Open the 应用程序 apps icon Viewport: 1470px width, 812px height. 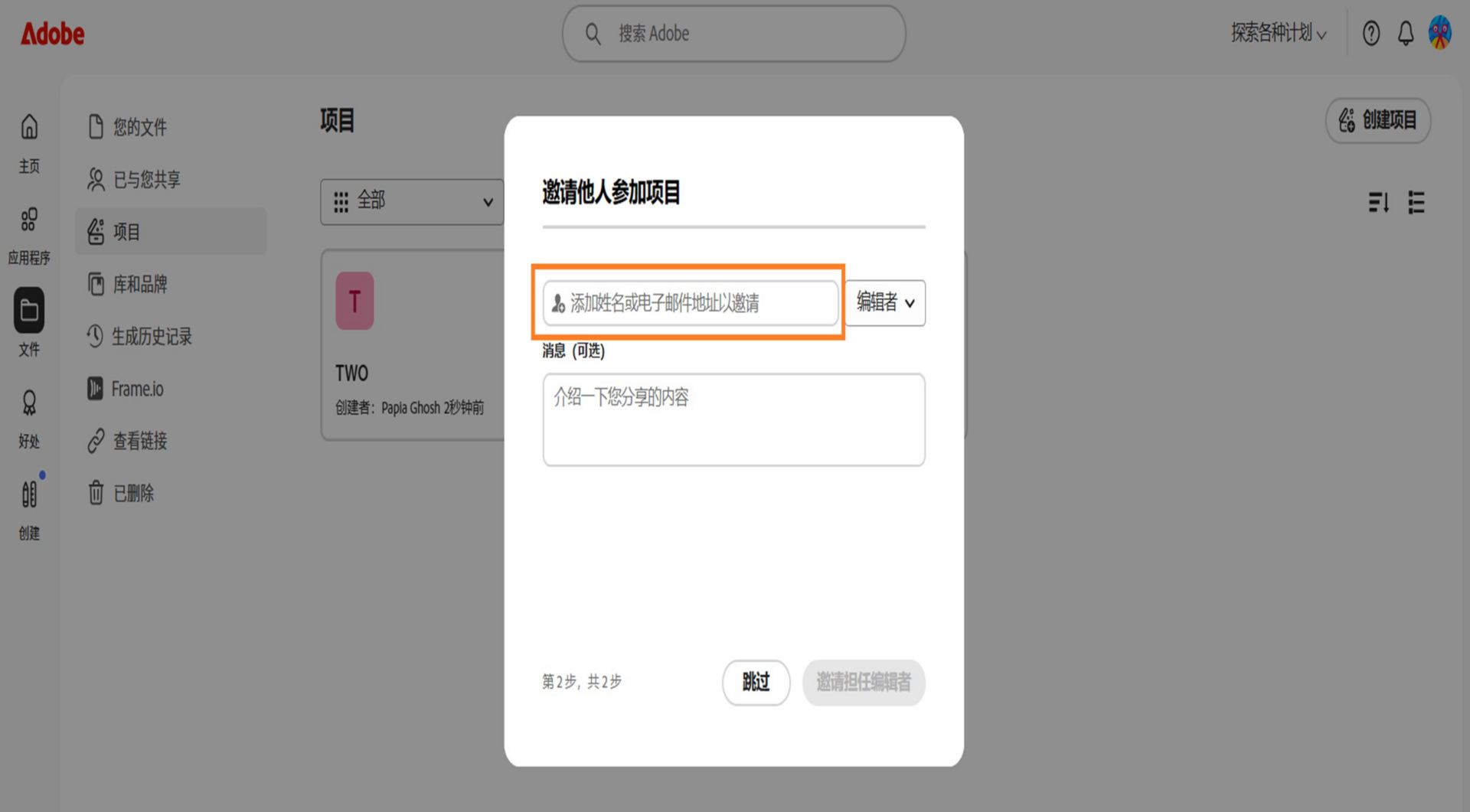pos(29,220)
